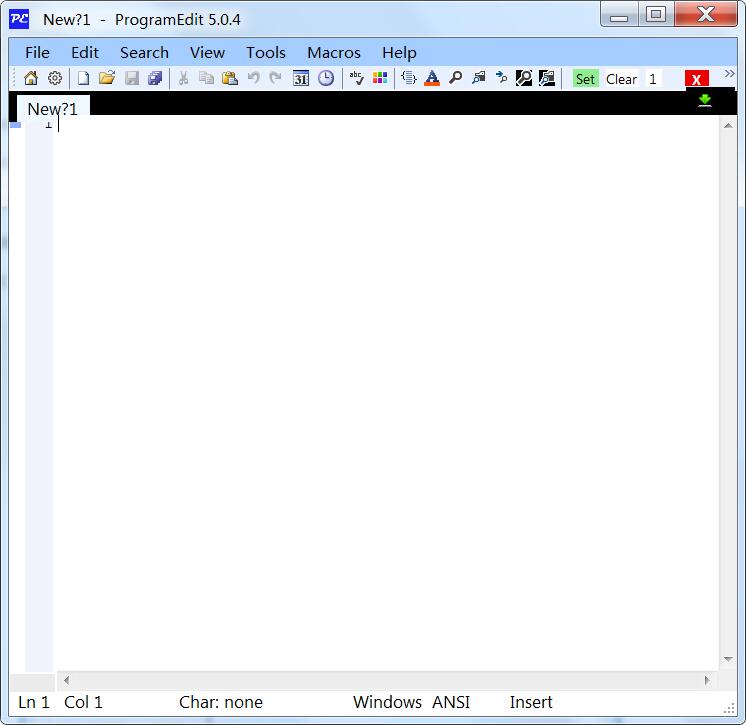
Task: Open a file with the folder icon
Action: [x=107, y=78]
